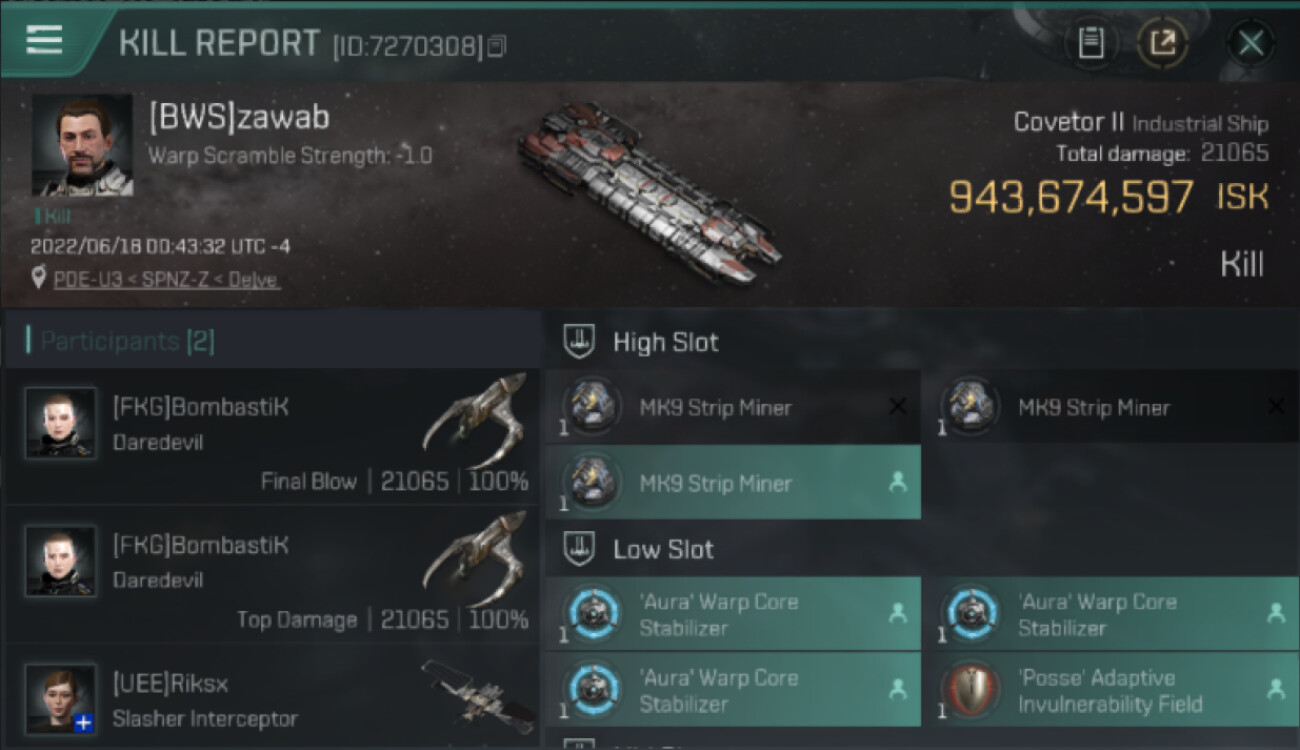Select BombastiK's Final Blow entry
The height and width of the screenshot is (750, 1300).
tap(272, 437)
